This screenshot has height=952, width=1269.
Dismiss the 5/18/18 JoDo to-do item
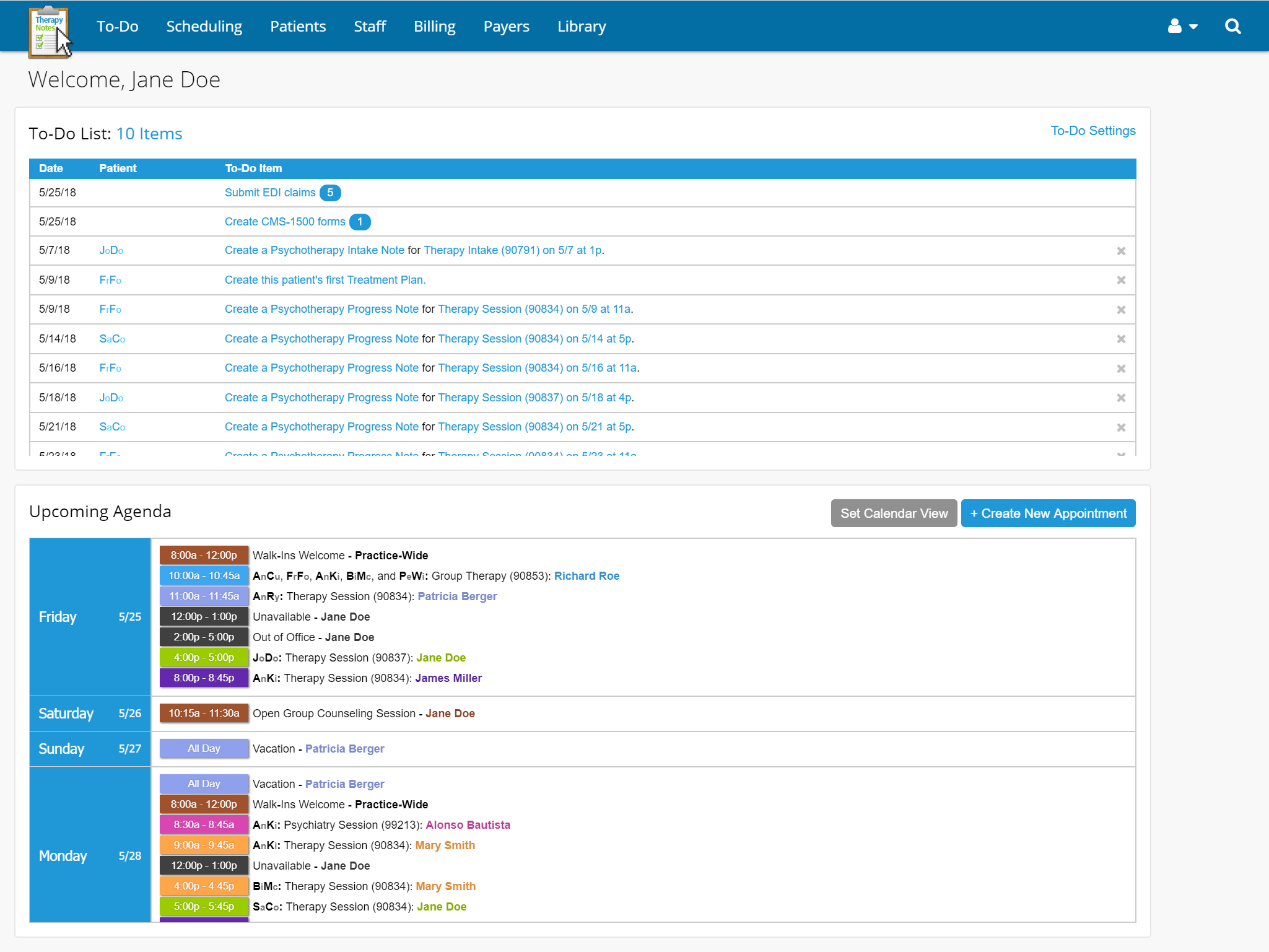(x=1120, y=398)
